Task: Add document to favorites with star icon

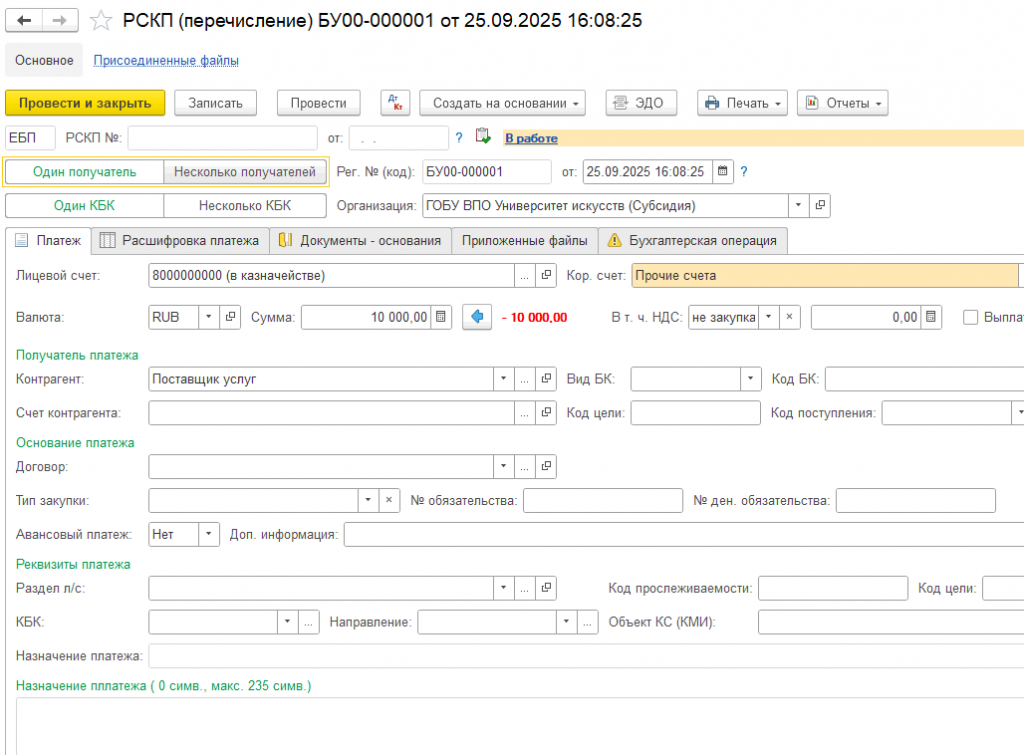Action: (101, 20)
